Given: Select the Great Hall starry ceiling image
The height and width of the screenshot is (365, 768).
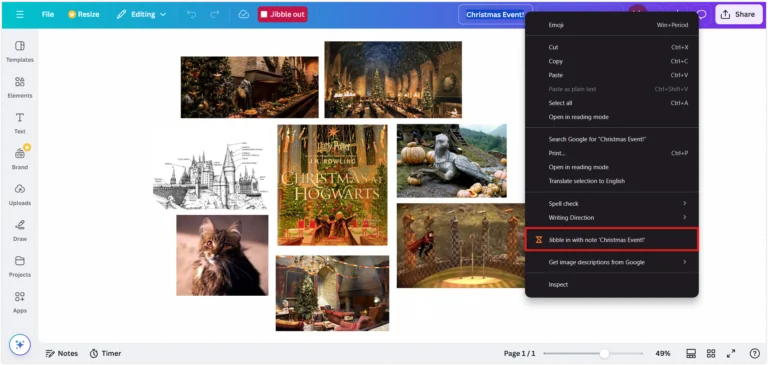Looking at the screenshot, I should (x=393, y=79).
